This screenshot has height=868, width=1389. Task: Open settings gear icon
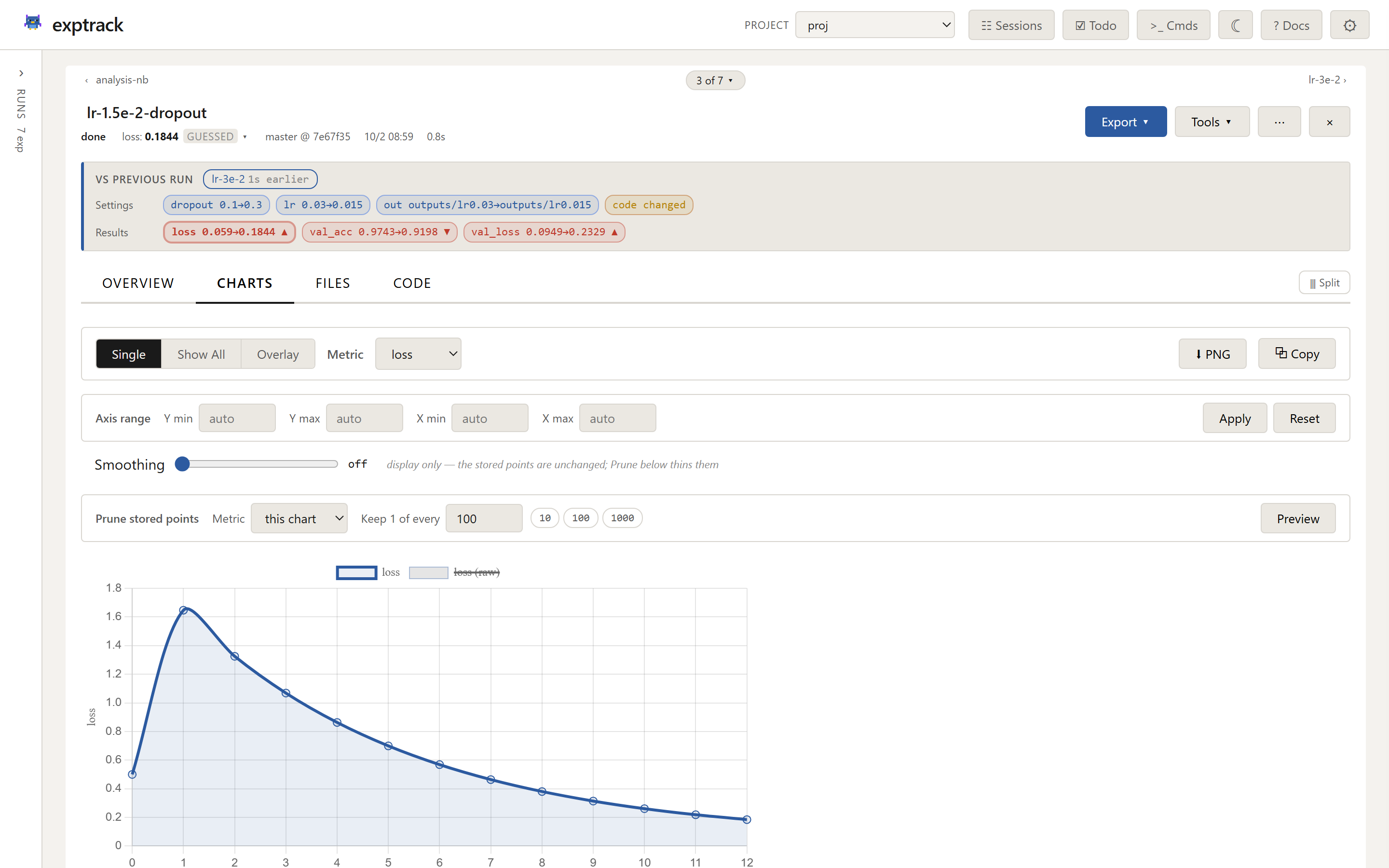point(1349,25)
